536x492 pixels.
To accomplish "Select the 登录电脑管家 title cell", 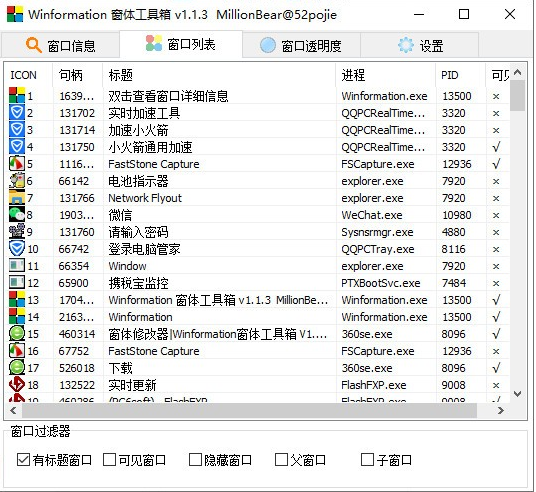I will pos(144,249).
